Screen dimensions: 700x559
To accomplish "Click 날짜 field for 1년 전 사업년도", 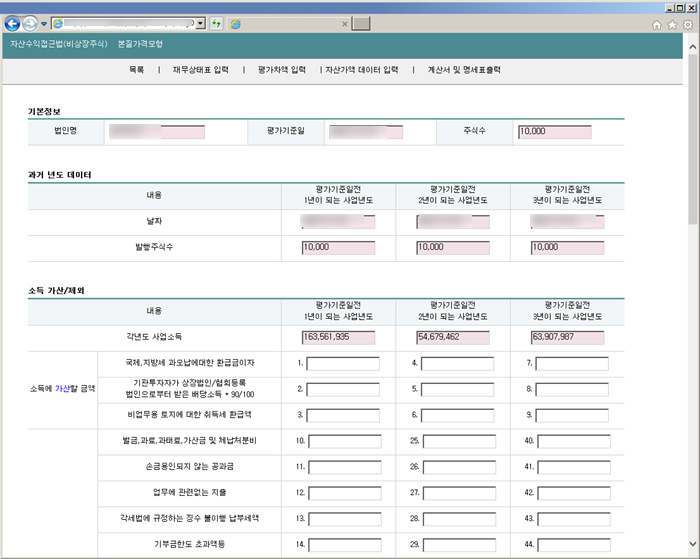I will pyautogui.click(x=338, y=221).
